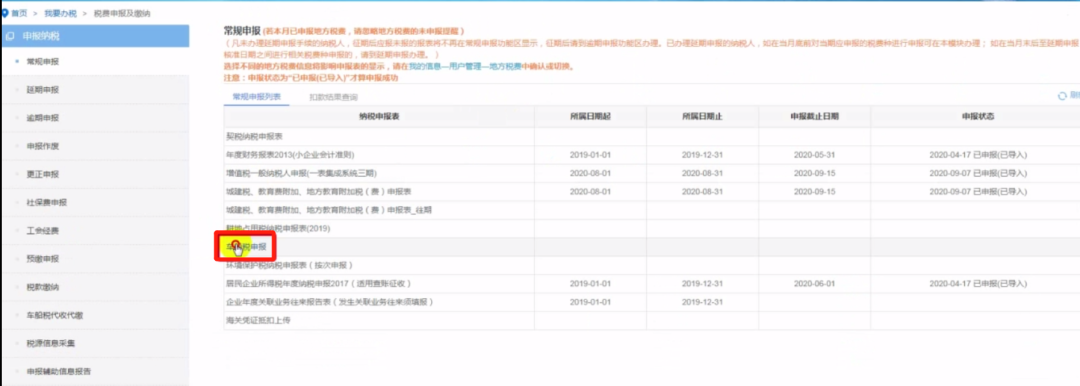Click status 2020-09-07 已申报 for 增值税 row

click(x=978, y=173)
